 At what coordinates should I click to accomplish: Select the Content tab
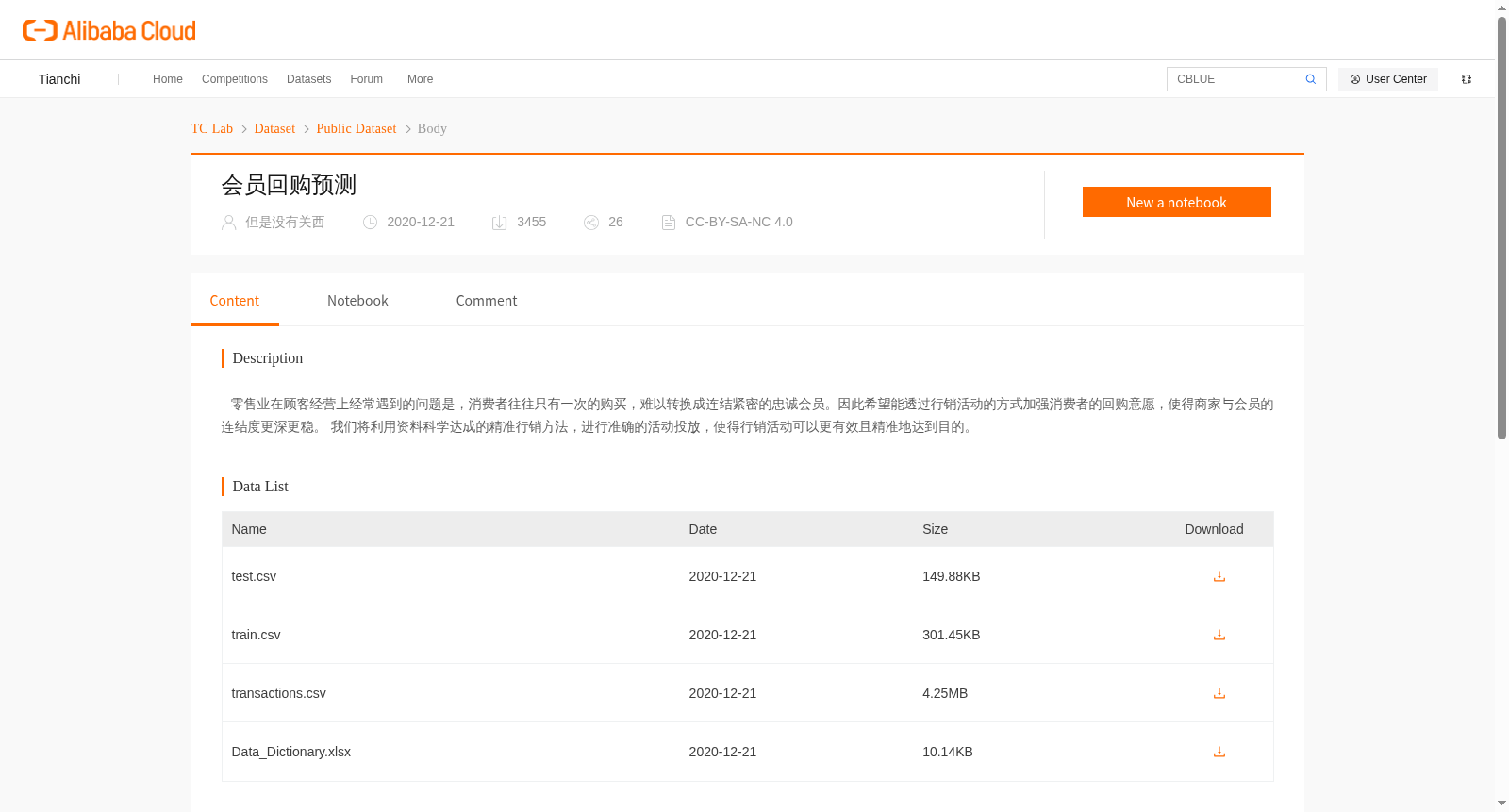(x=235, y=301)
